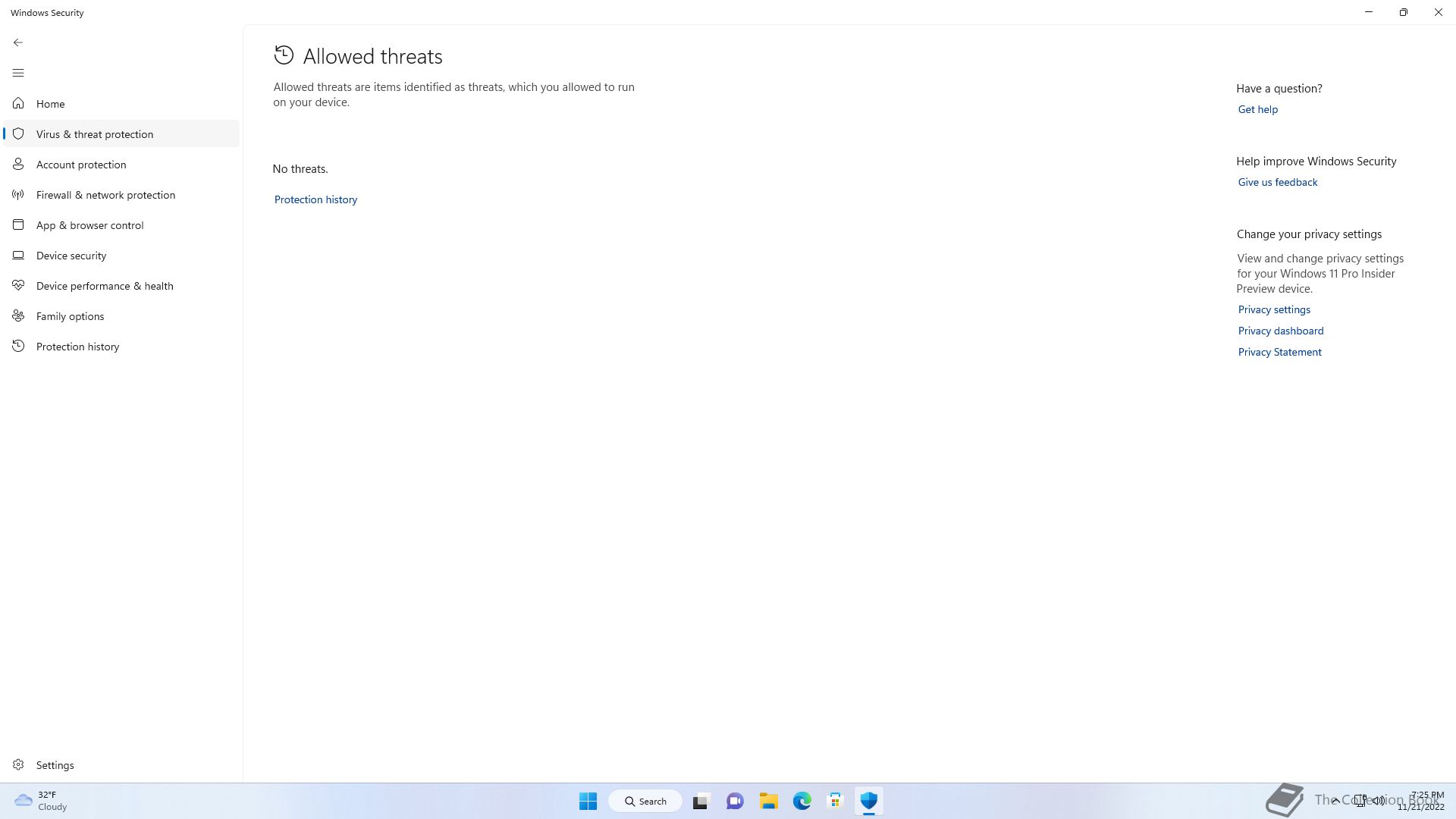1456x819 pixels.
Task: Open Task View from the taskbar
Action: click(701, 801)
